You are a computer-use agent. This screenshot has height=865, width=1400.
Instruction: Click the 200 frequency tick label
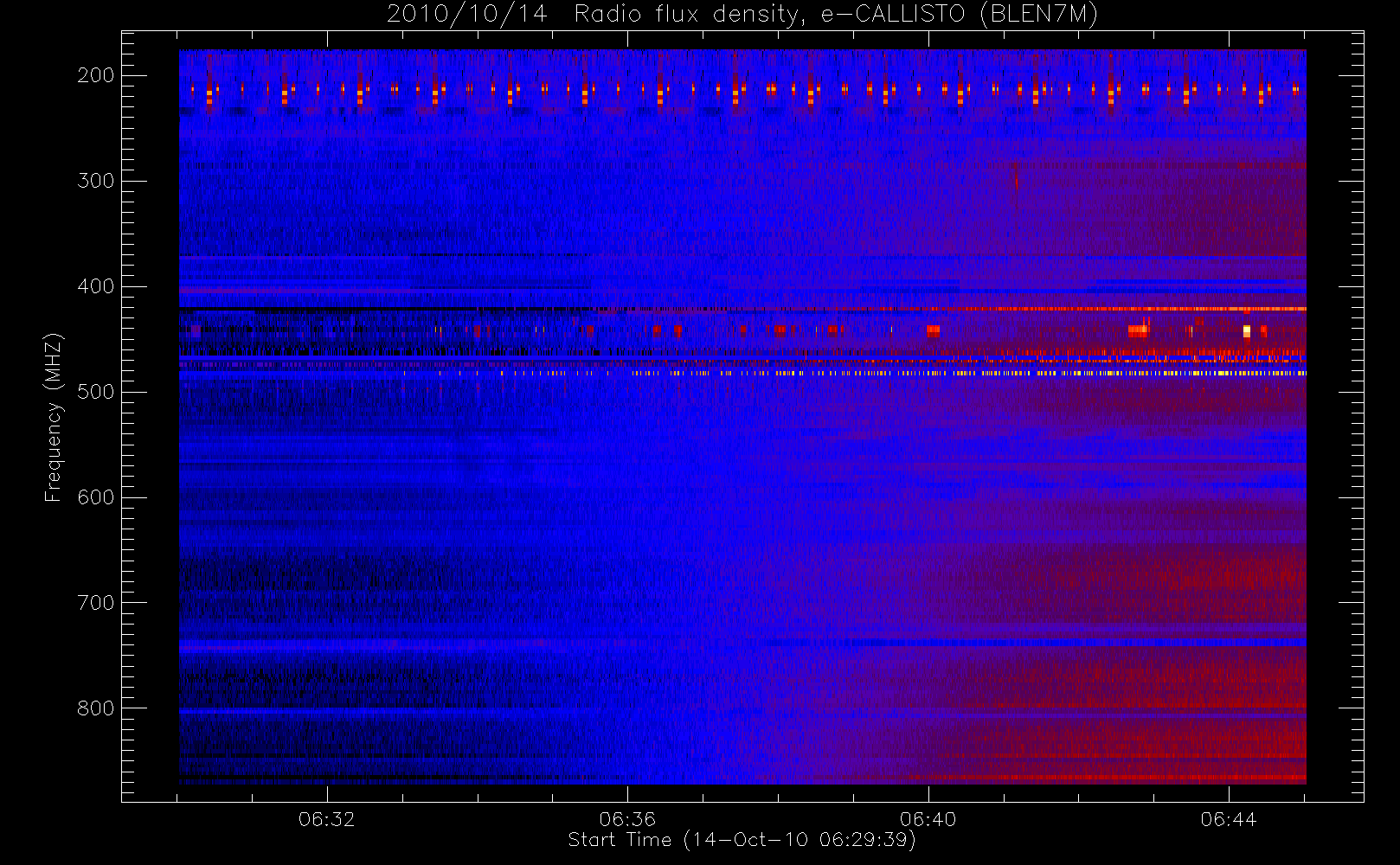(95, 75)
